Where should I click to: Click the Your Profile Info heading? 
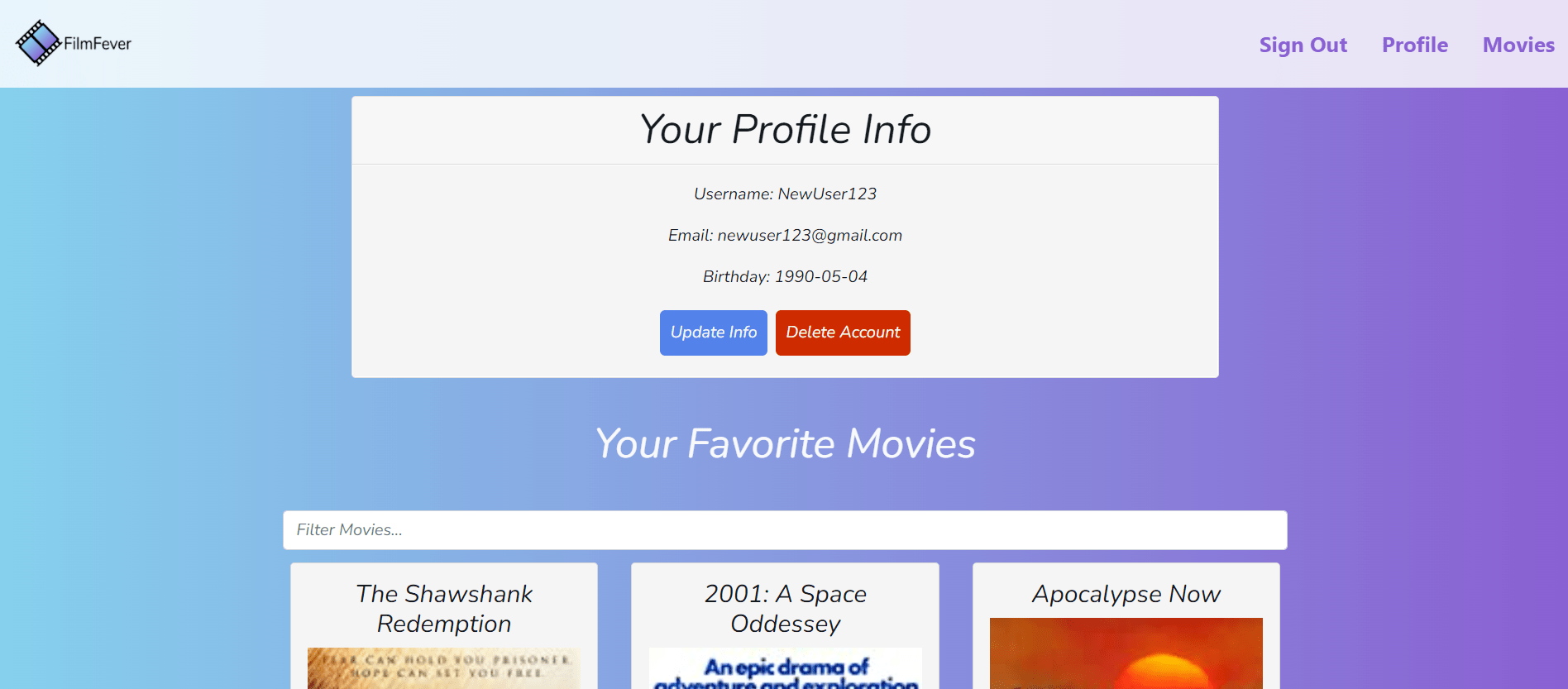tap(785, 130)
